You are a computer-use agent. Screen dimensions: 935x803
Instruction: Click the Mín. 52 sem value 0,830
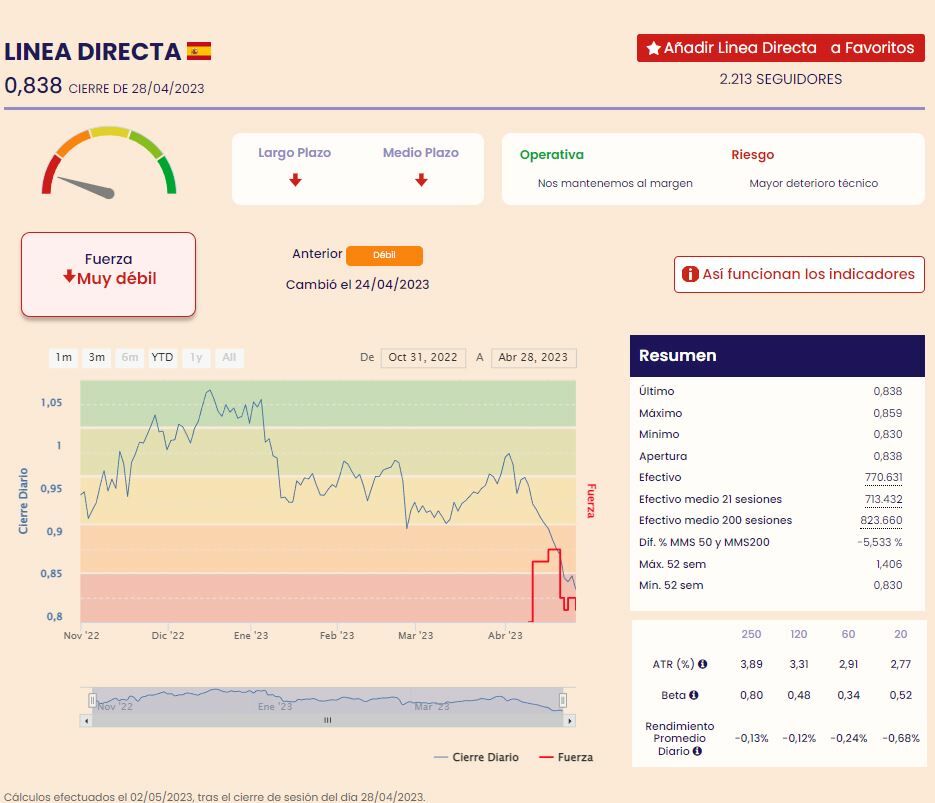(887, 585)
